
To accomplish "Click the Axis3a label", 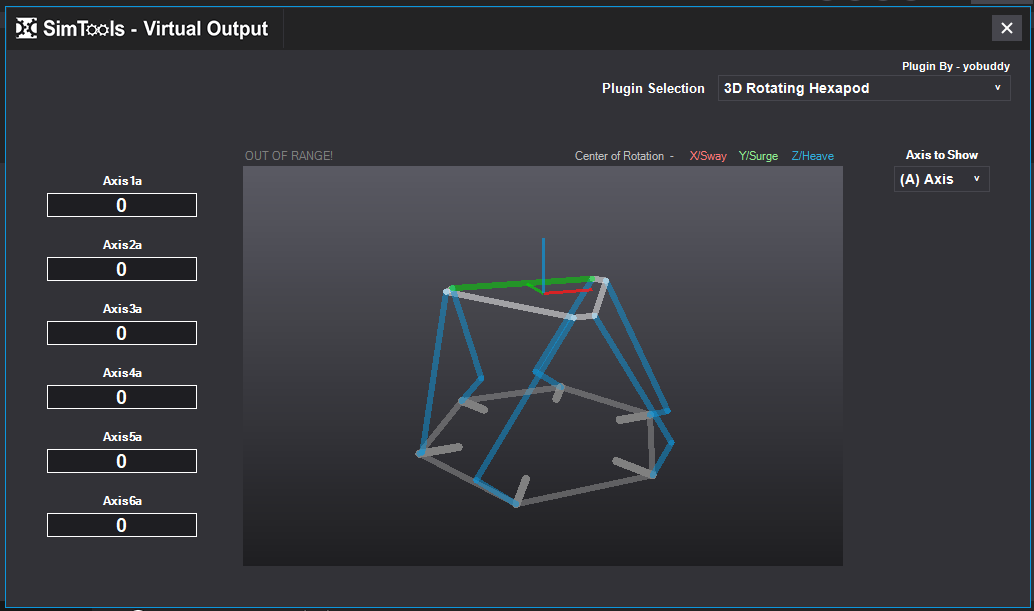I will (x=122, y=308).
